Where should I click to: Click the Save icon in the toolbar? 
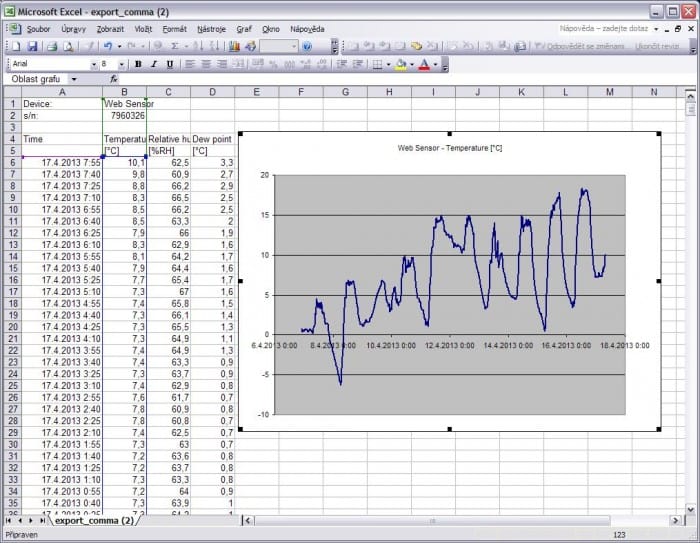[x=32, y=47]
